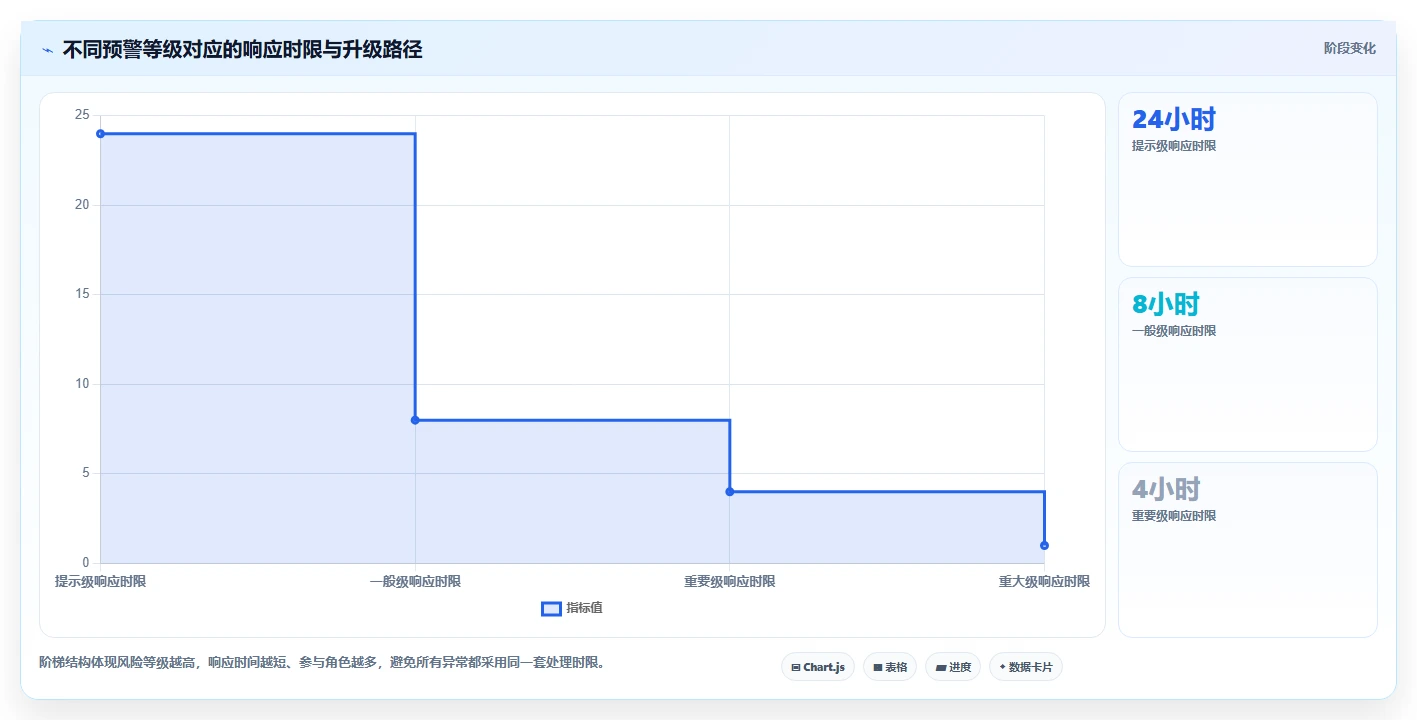1417x720 pixels.
Task: Click the 一般级响应时限 card caption
Action: [1174, 331]
